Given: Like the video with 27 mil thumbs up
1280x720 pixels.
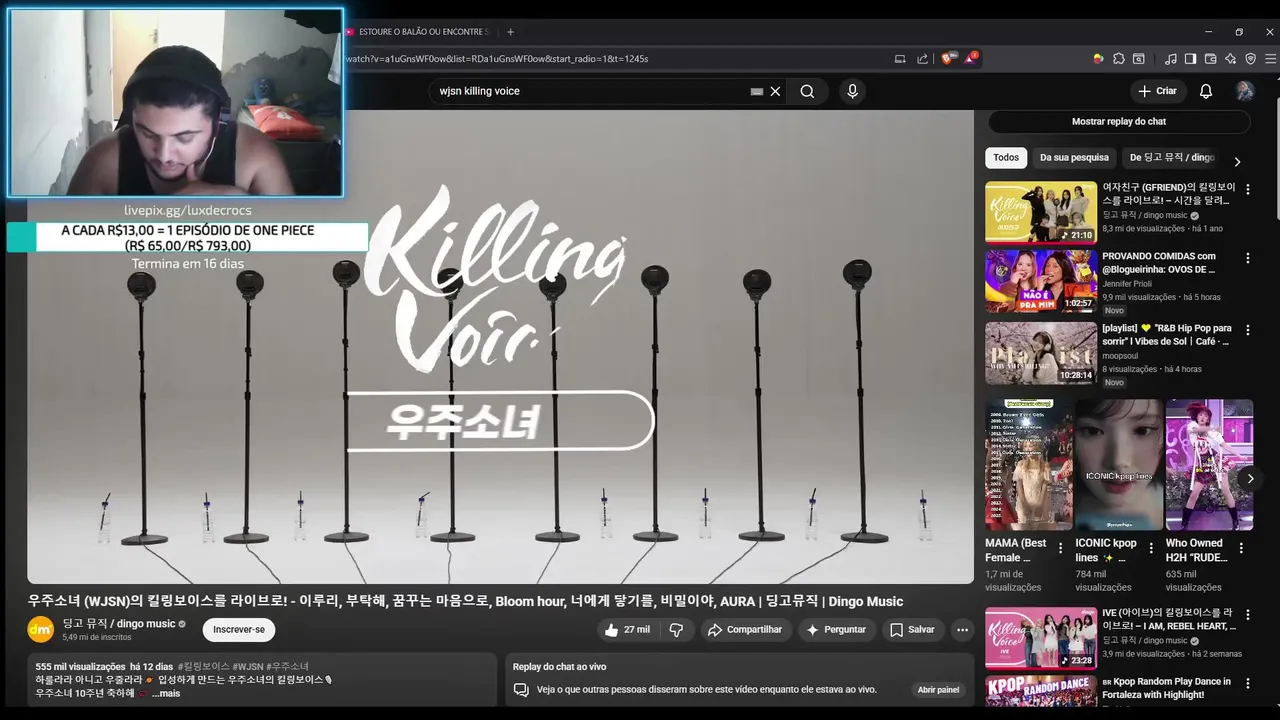Looking at the screenshot, I should (626, 630).
